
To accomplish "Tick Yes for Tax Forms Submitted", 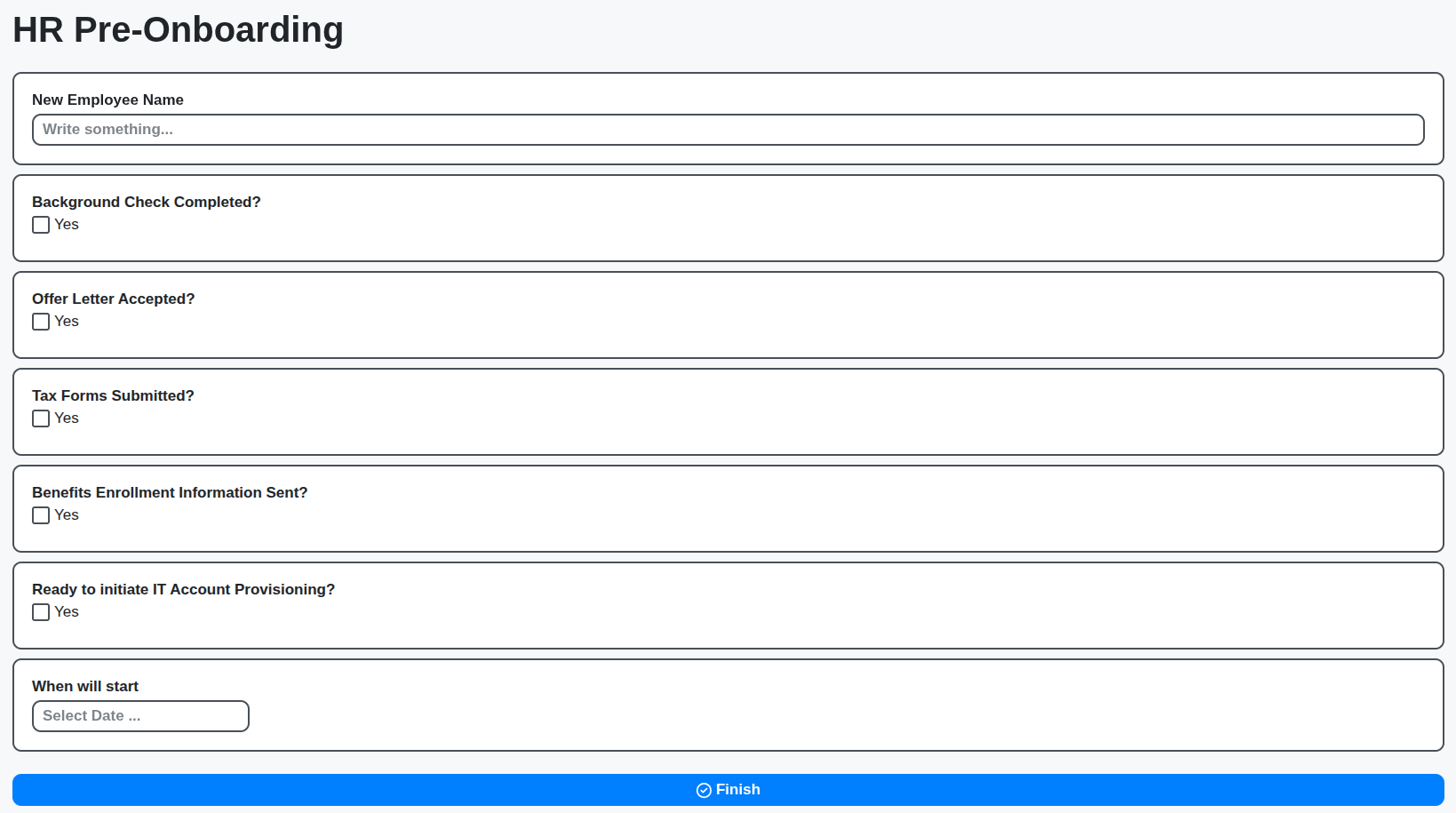I will point(40,418).
